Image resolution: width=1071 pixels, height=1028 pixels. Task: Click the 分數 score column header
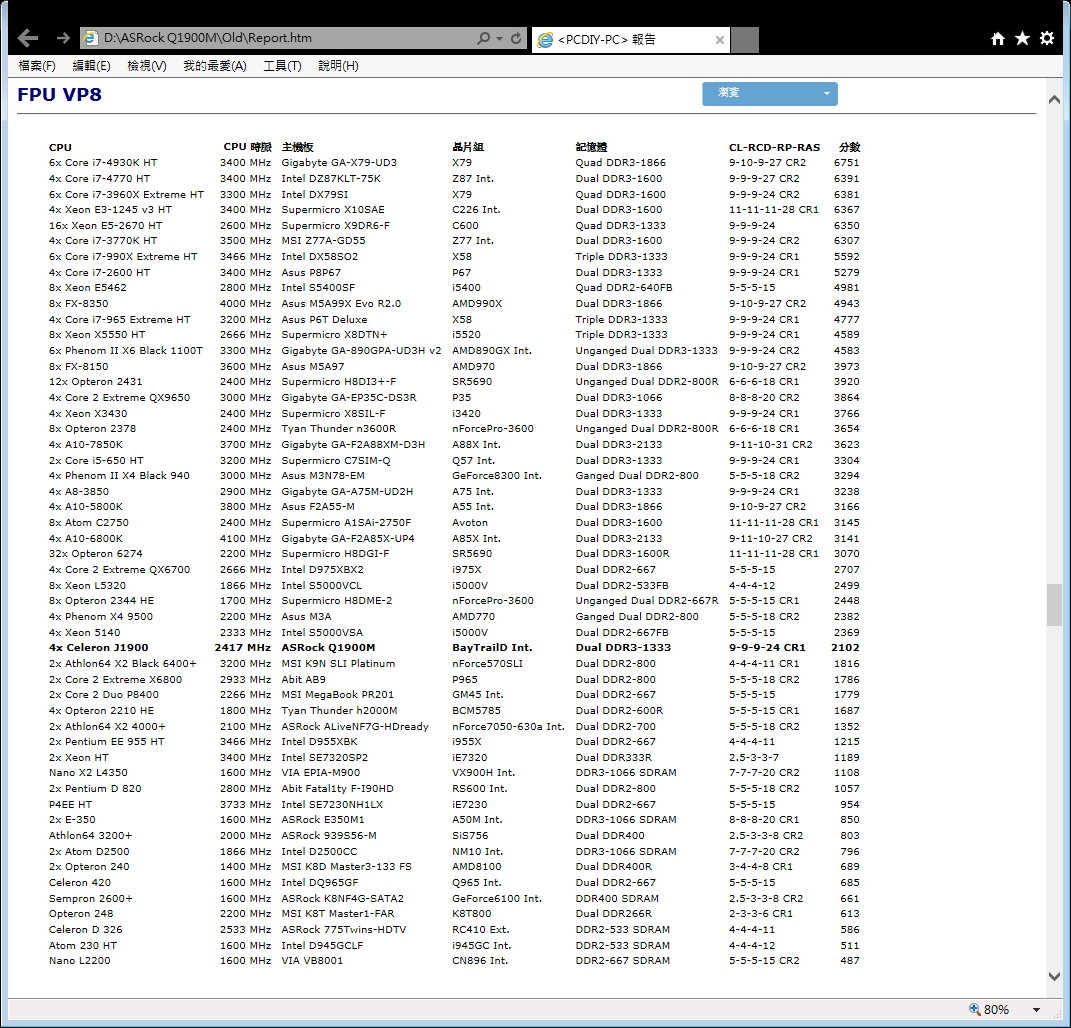pos(849,147)
